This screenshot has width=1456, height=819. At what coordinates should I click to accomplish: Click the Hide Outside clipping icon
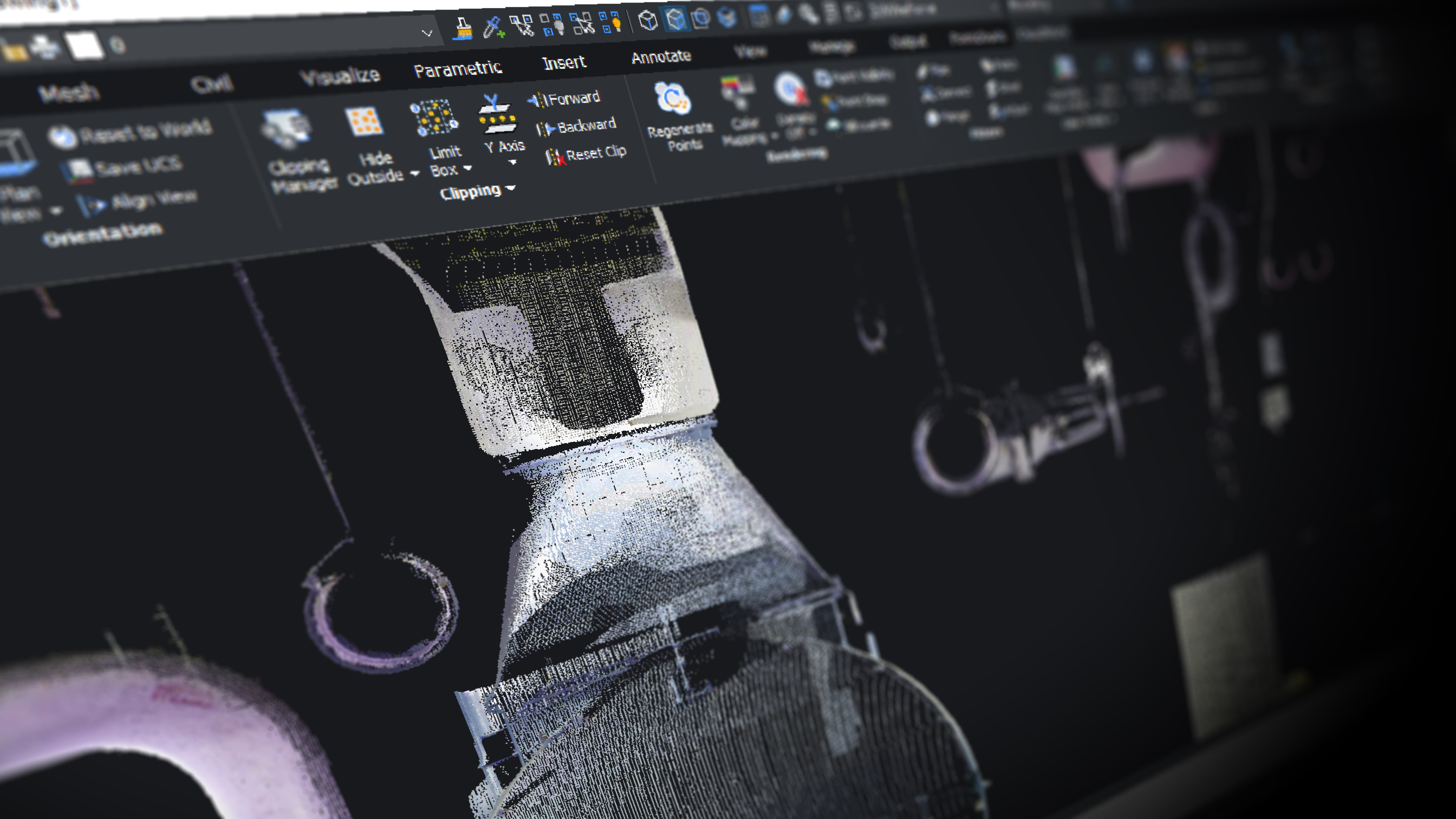[x=365, y=121]
